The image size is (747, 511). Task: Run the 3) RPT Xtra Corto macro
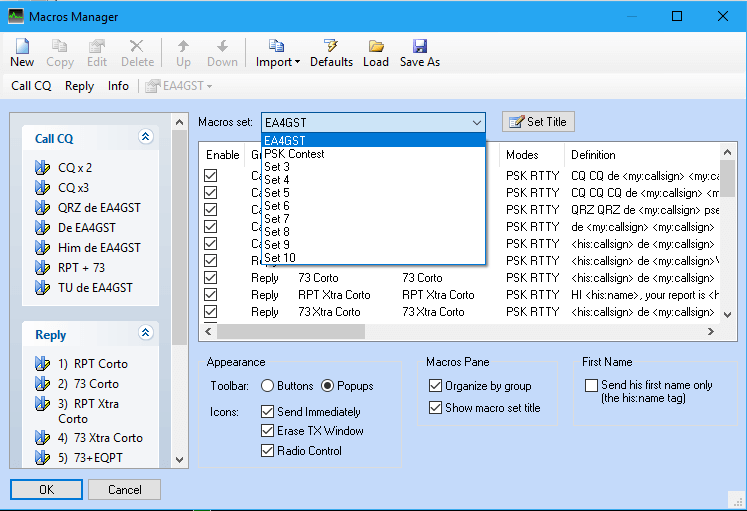(x=88, y=411)
